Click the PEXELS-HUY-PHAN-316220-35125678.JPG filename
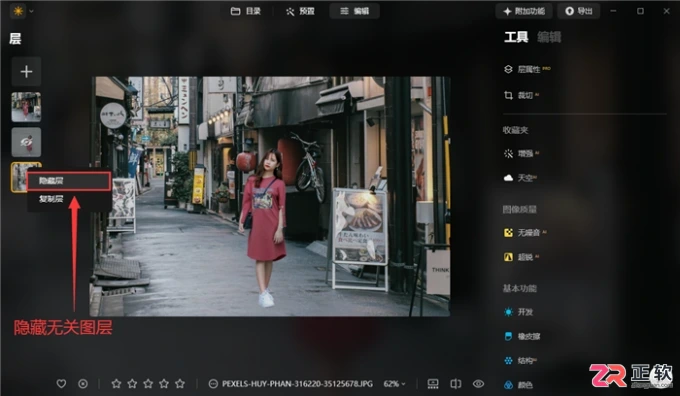680x396 pixels. coord(298,384)
